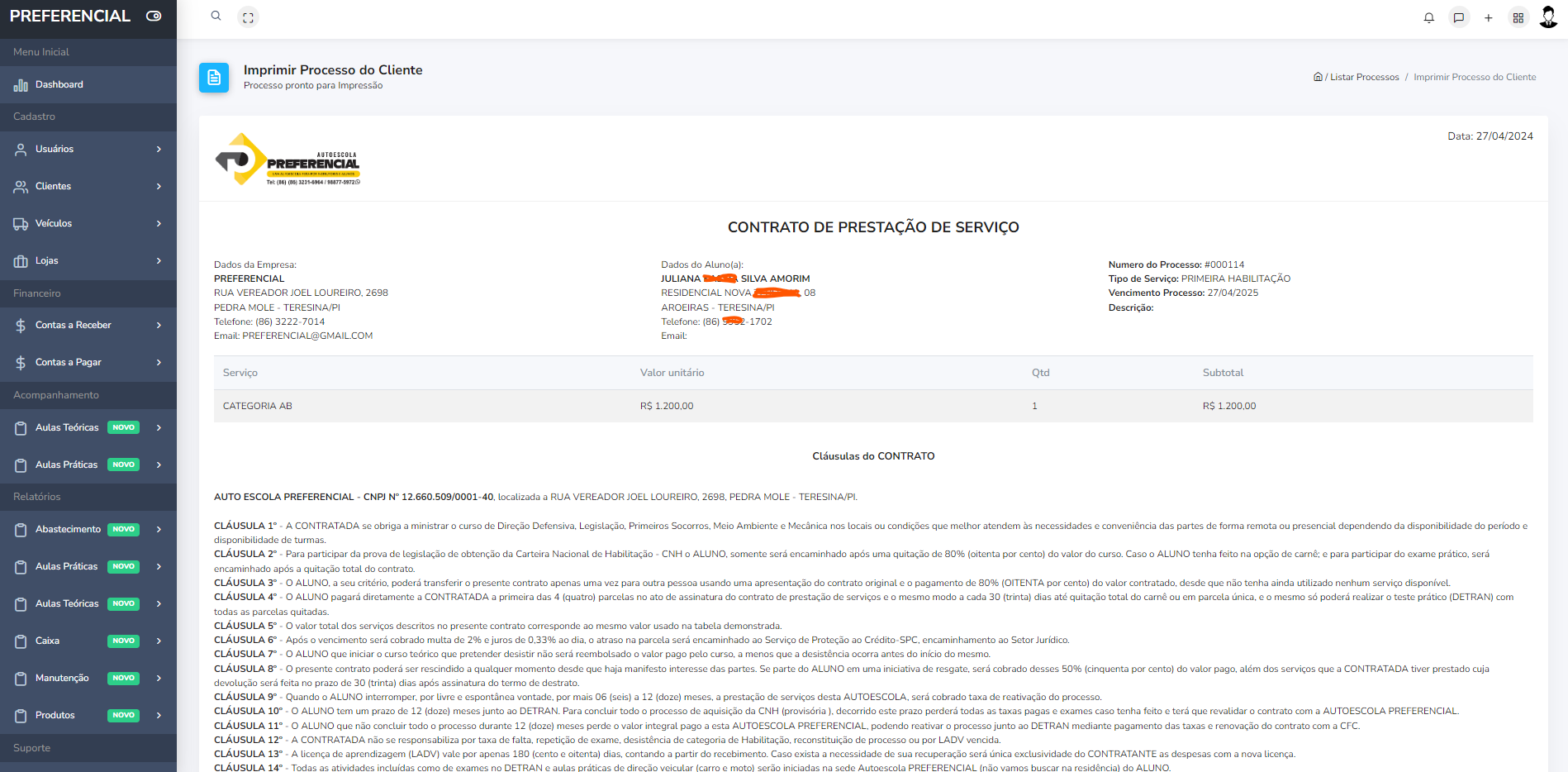
Task: Click the Qtd column header
Action: click(1040, 373)
